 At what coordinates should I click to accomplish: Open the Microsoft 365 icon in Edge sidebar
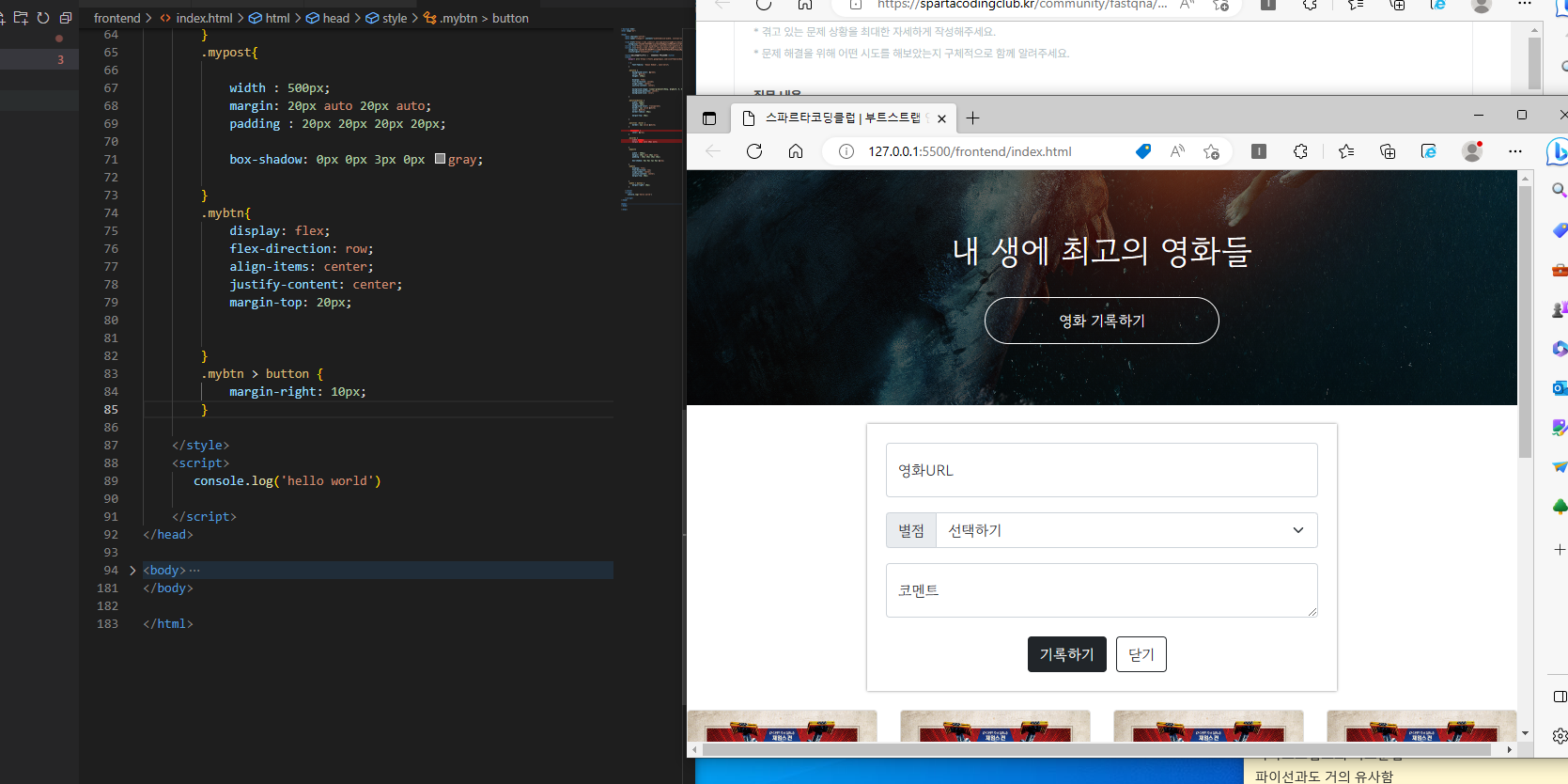pos(1560,349)
